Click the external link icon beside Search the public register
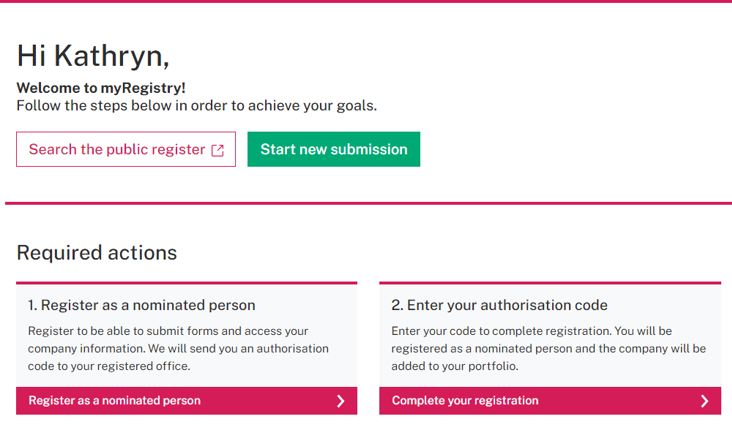This screenshot has width=732, height=430. pos(217,150)
